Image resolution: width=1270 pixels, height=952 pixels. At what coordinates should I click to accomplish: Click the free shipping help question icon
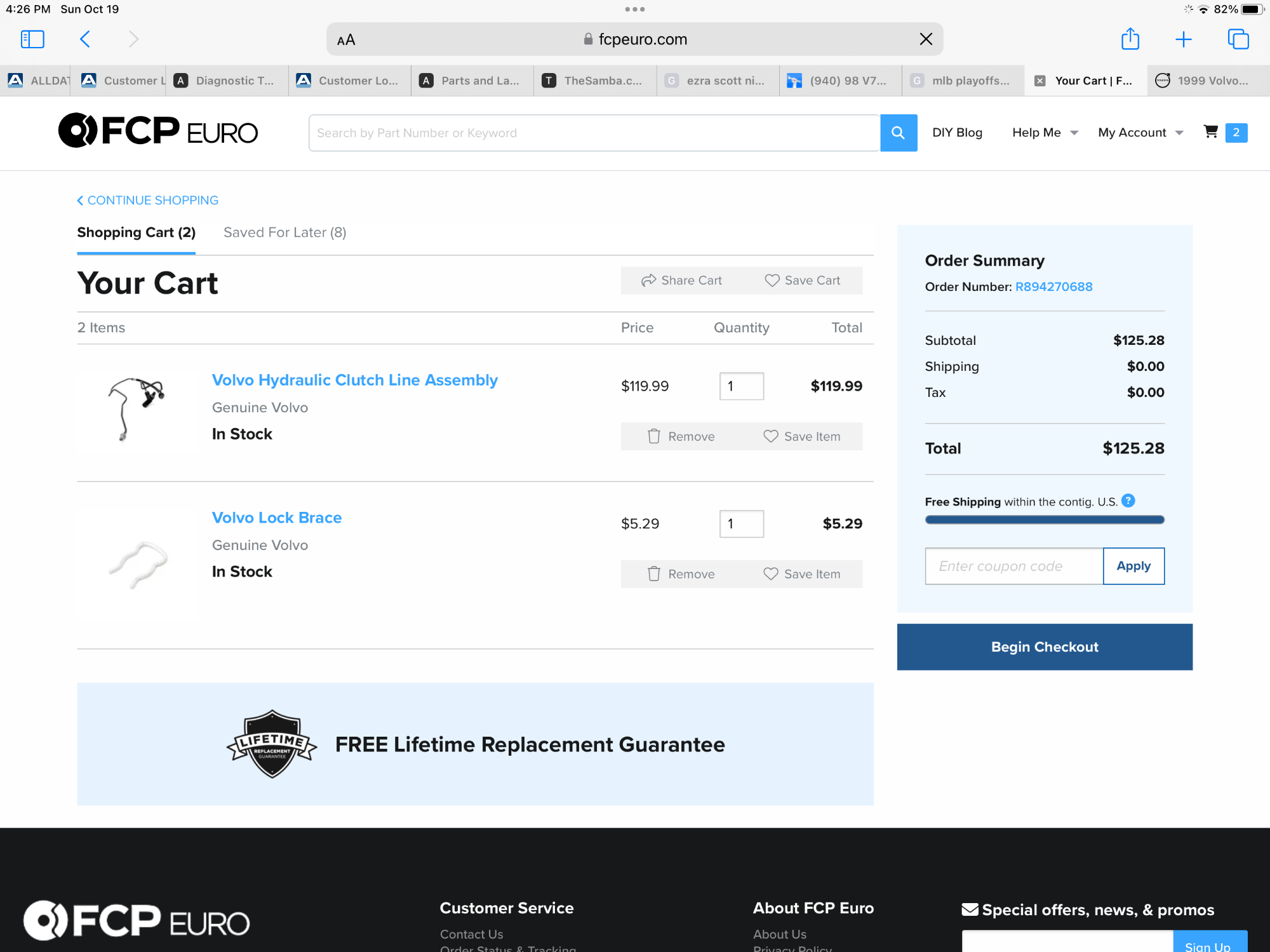[x=1128, y=501]
